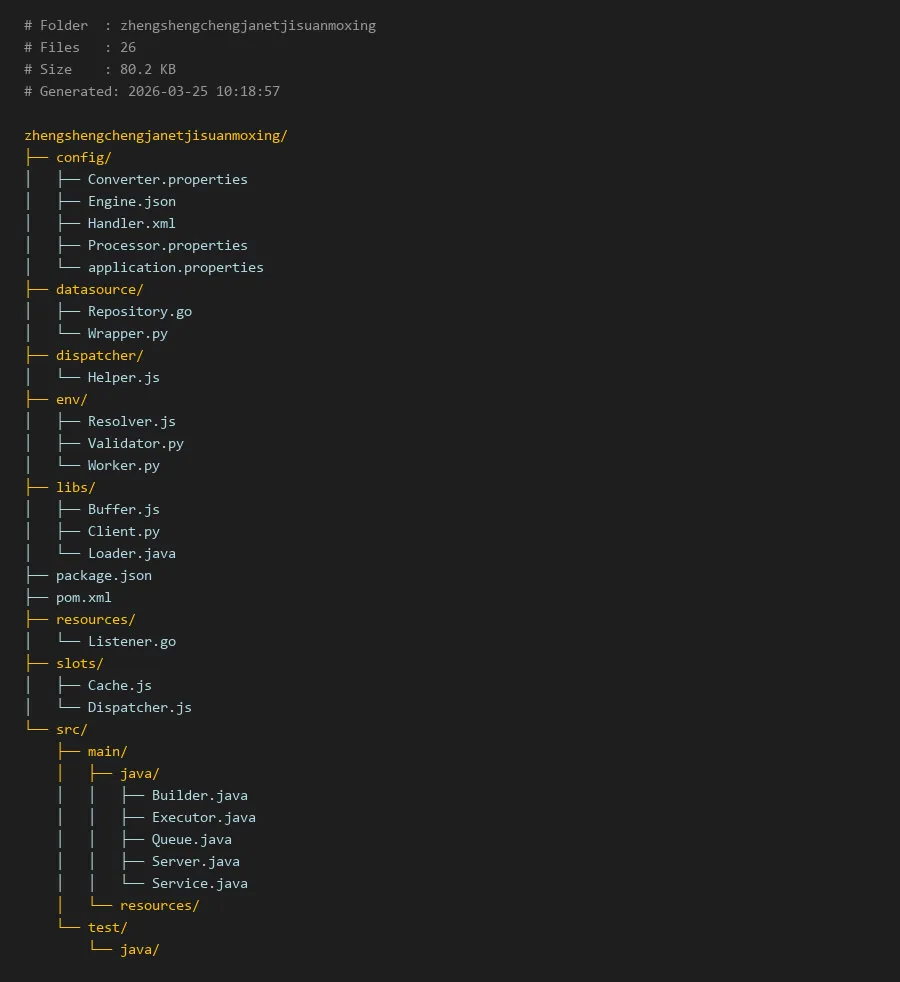Viewport: 900px width, 982px height.
Task: Select pom.xml at root level
Action: tap(83, 597)
